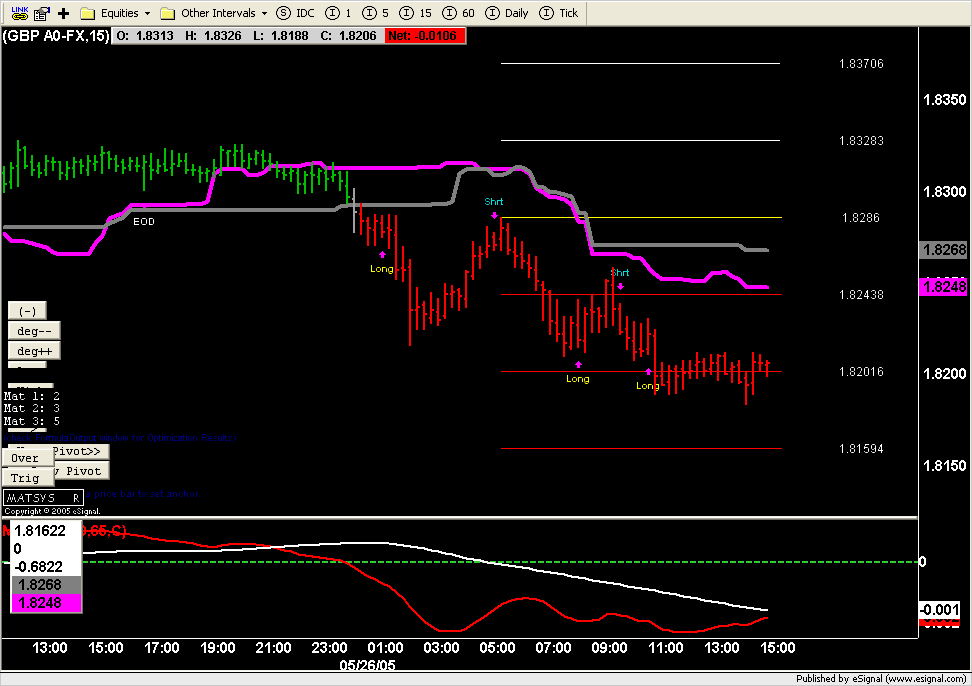Click the Mat 1: 2 text
The width and height of the screenshot is (972, 686).
click(32, 396)
